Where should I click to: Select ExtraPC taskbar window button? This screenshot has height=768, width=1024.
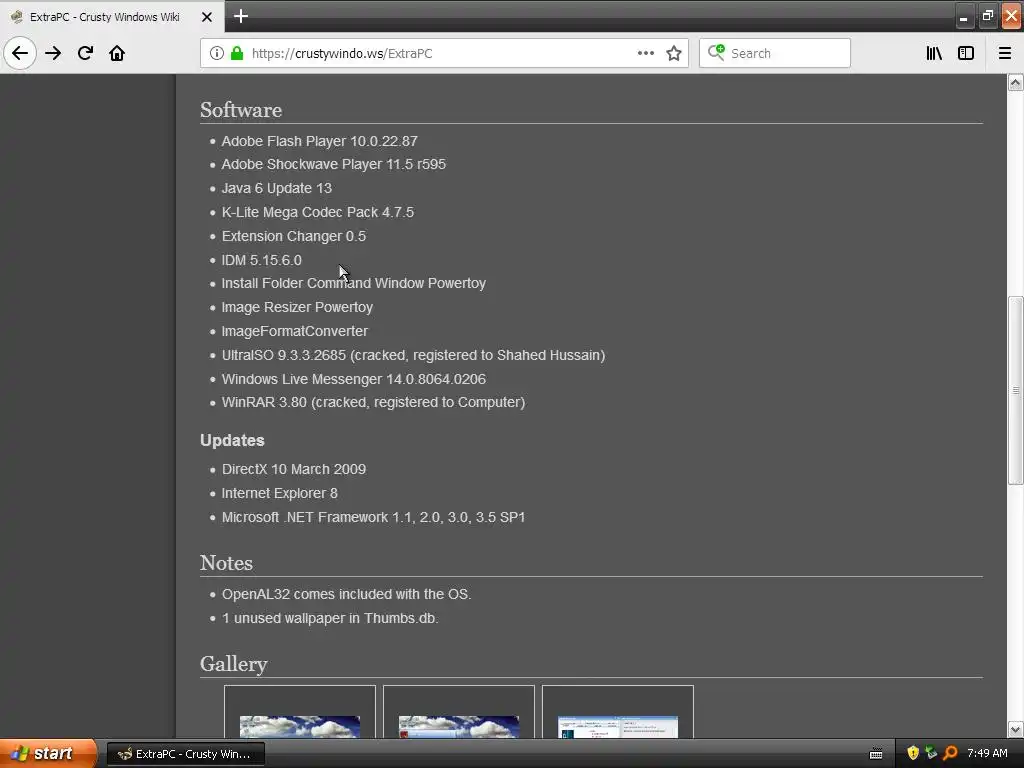point(185,754)
